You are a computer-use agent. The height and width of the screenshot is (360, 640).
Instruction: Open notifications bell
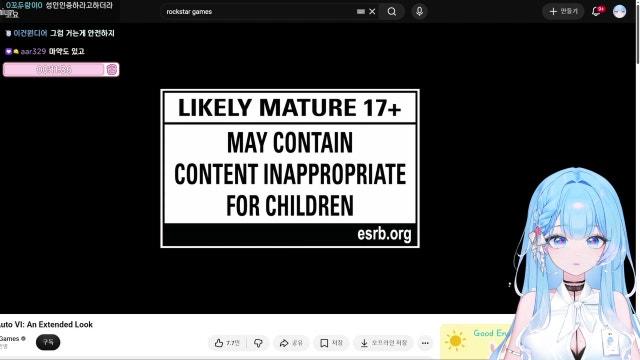[x=596, y=11]
